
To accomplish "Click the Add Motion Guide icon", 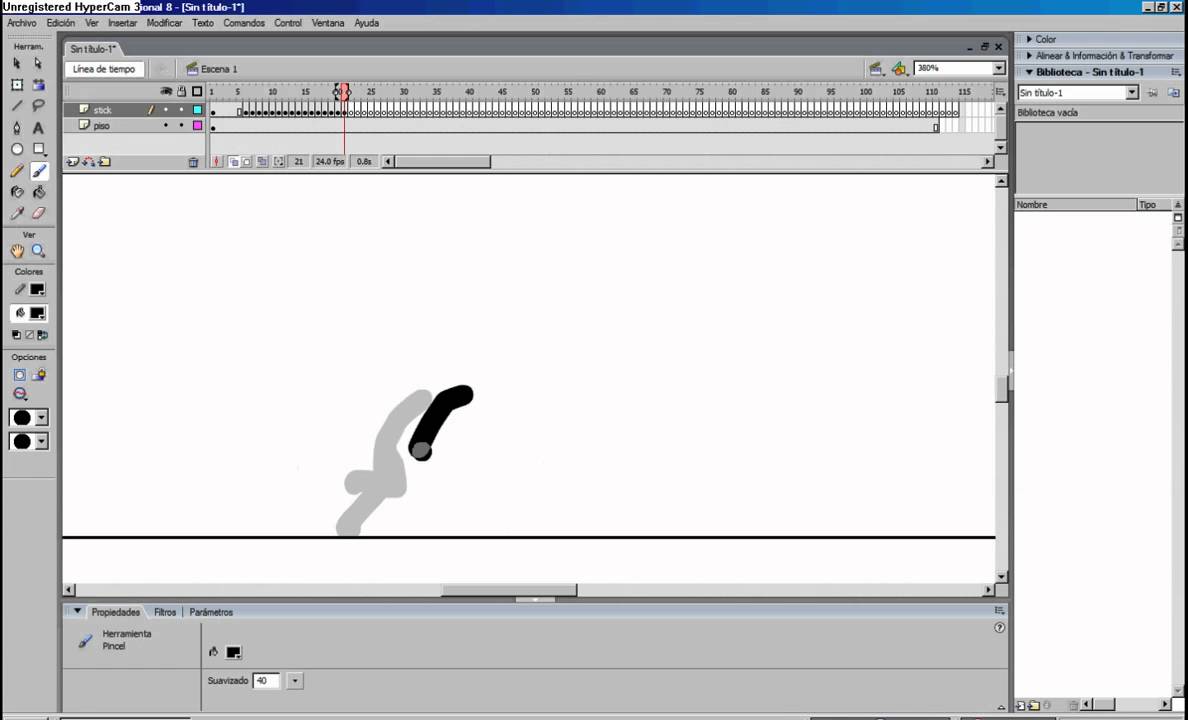I will coord(89,161).
